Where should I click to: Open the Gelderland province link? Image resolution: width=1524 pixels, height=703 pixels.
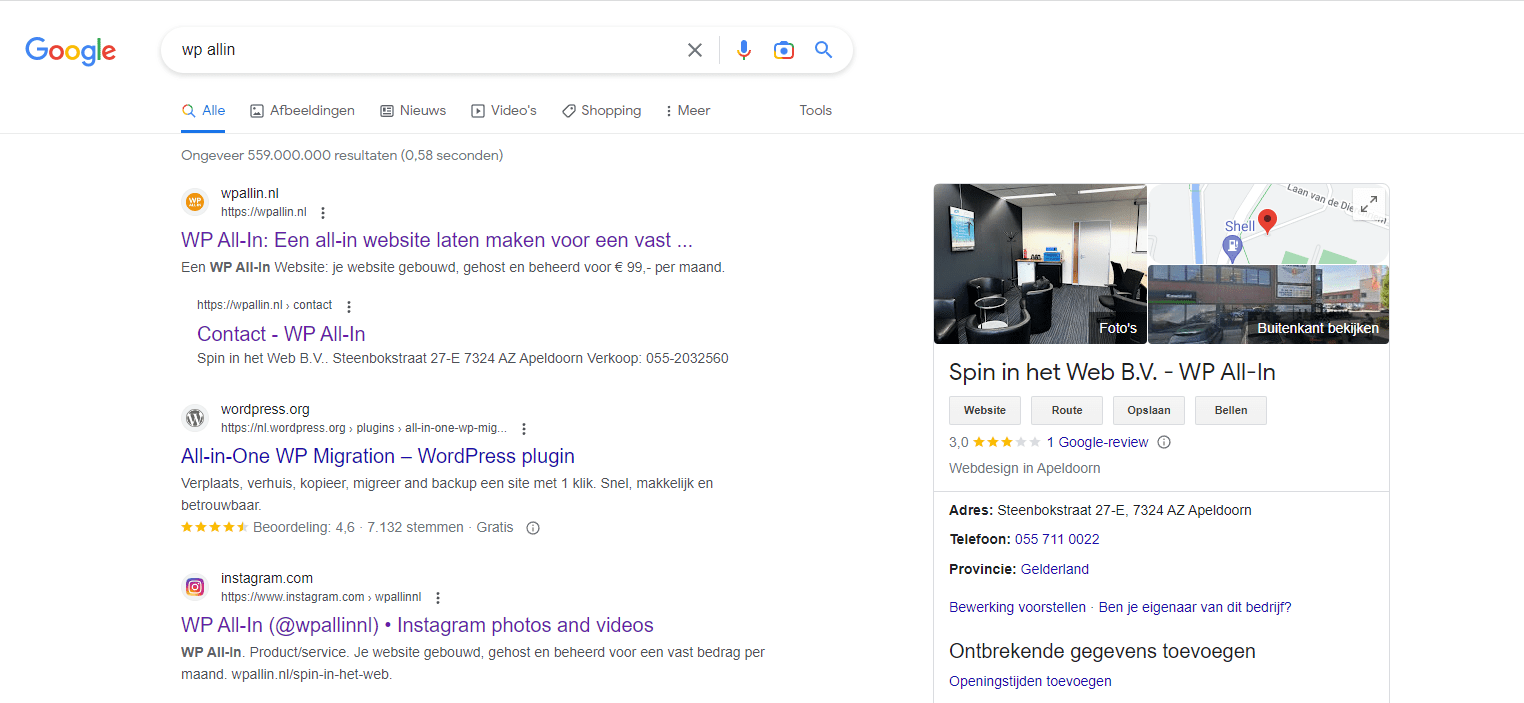pyautogui.click(x=1055, y=569)
